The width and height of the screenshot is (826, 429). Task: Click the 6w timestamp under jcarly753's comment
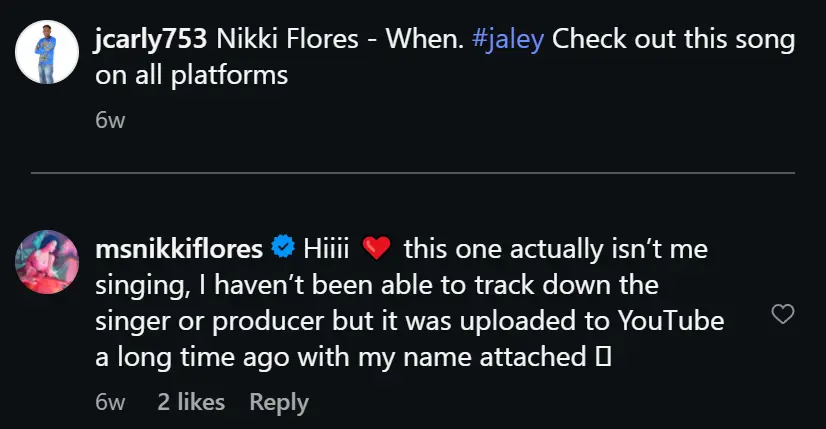110,121
